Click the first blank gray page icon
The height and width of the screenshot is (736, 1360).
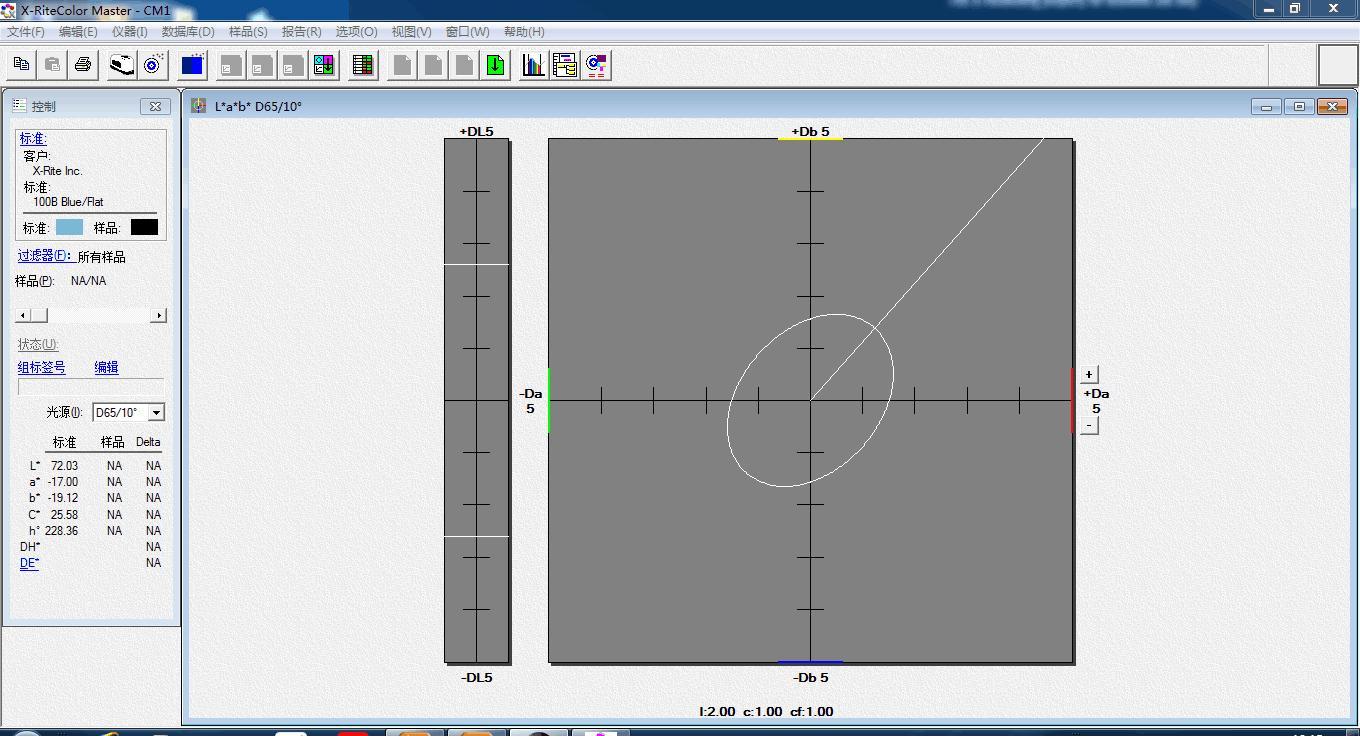coord(402,65)
